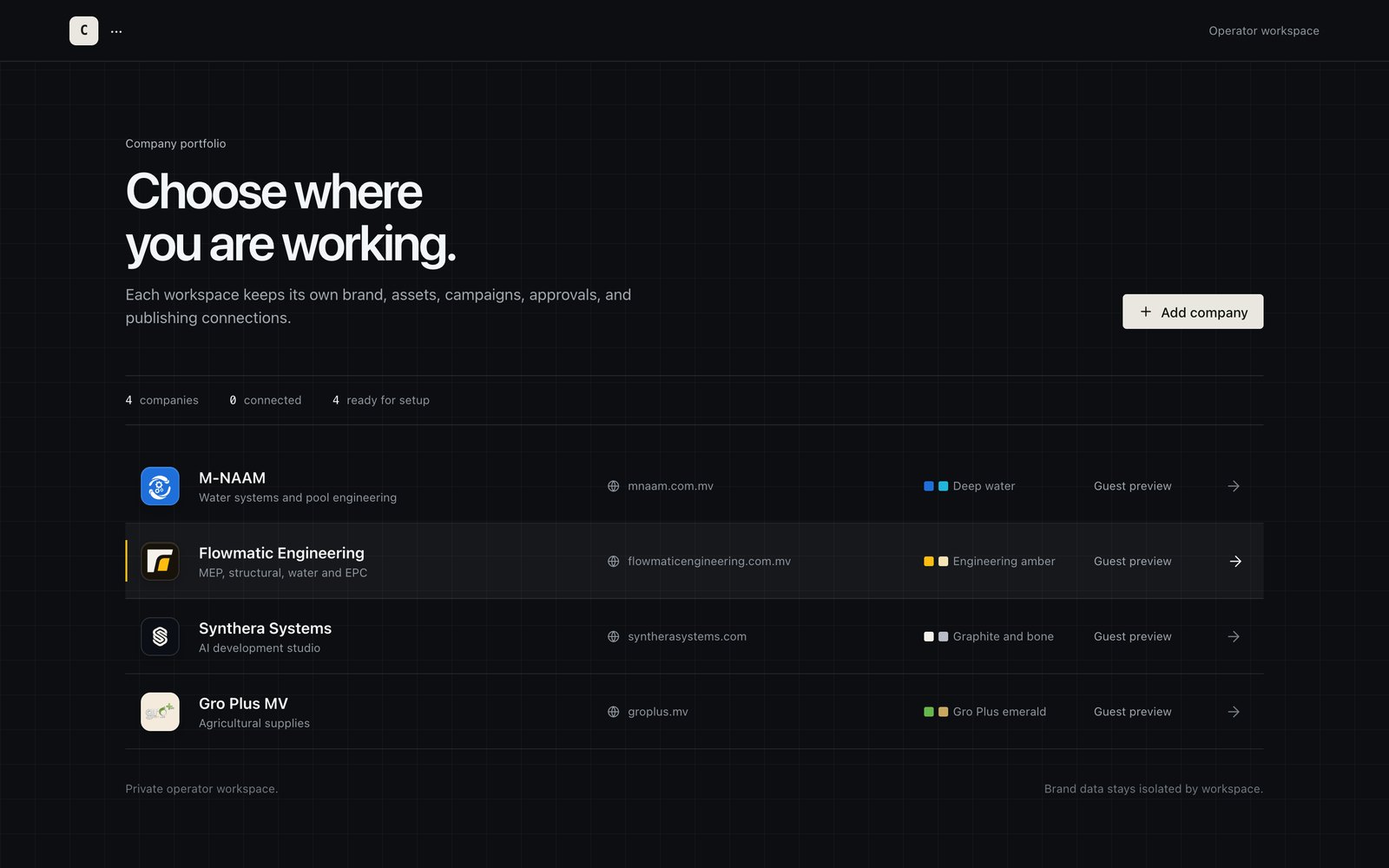
Task: Select the M-NAAM company name
Action: [x=232, y=477]
